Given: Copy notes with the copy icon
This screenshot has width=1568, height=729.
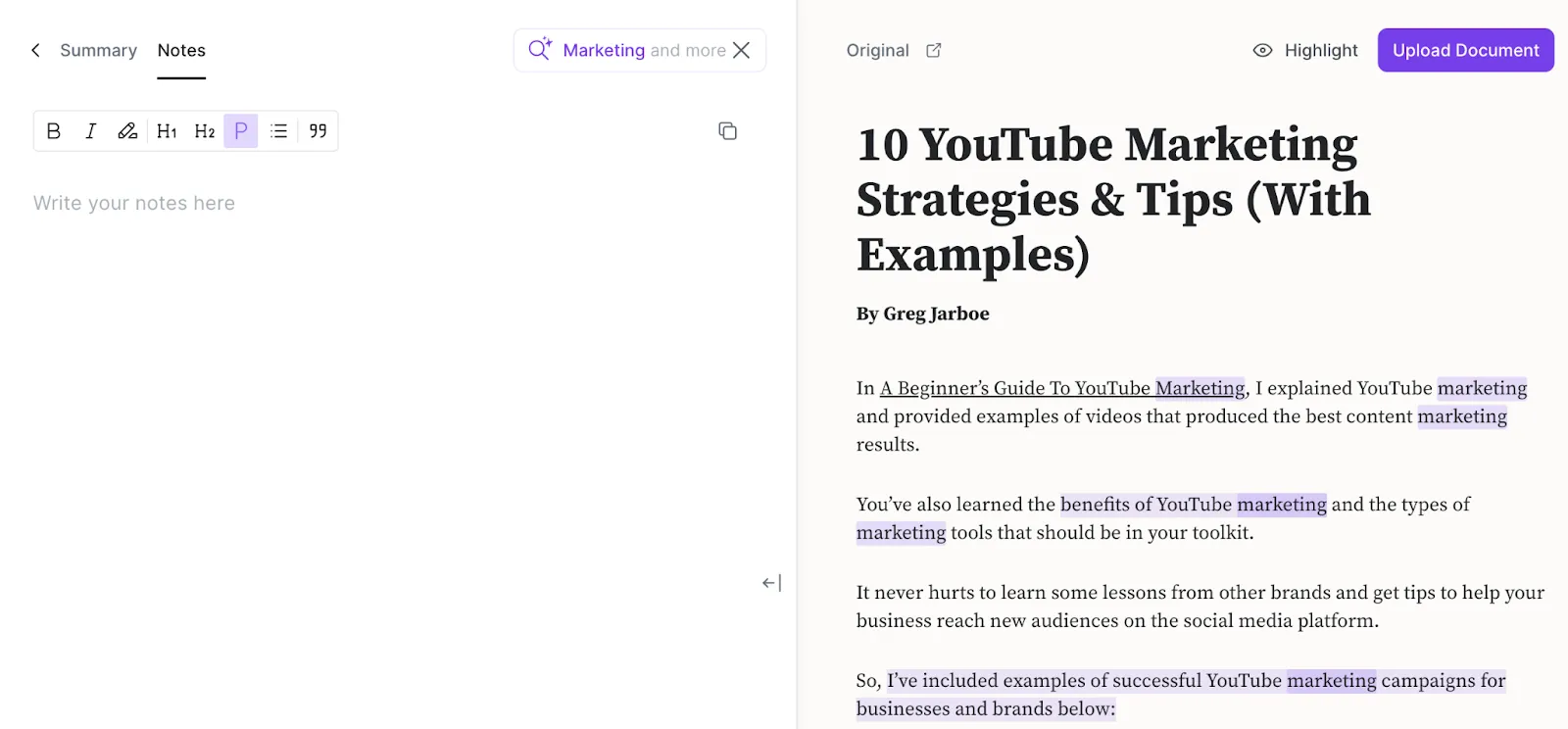Looking at the screenshot, I should pos(727,130).
